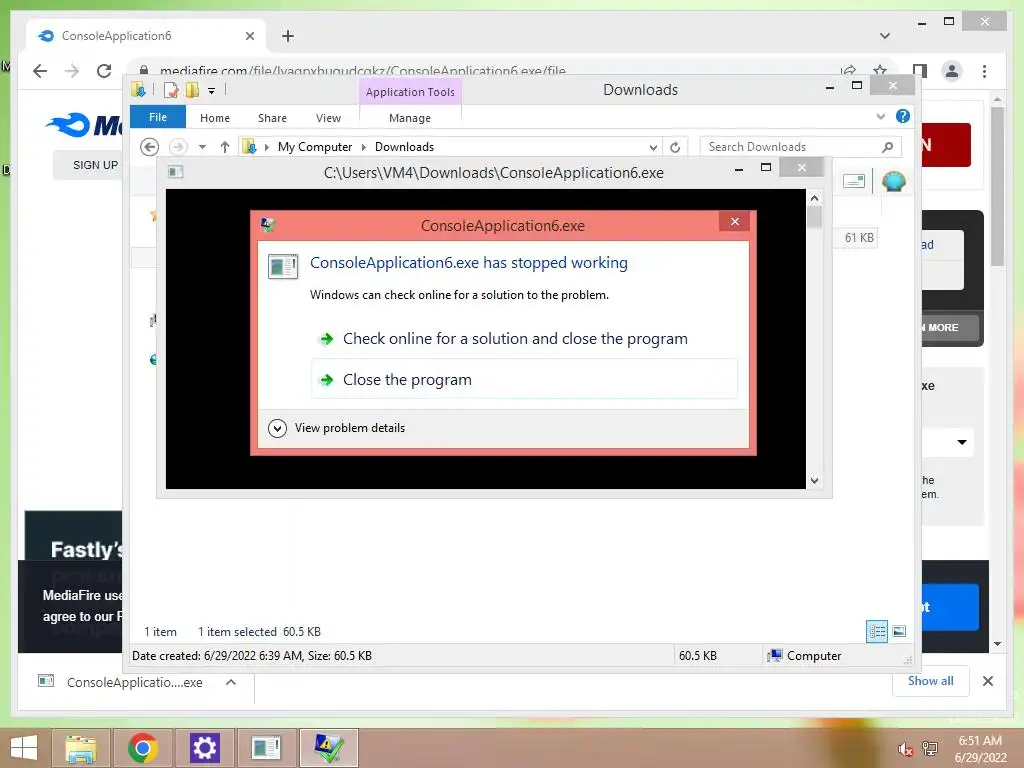
Task: Reload the MediaFire page
Action: click(x=104, y=71)
